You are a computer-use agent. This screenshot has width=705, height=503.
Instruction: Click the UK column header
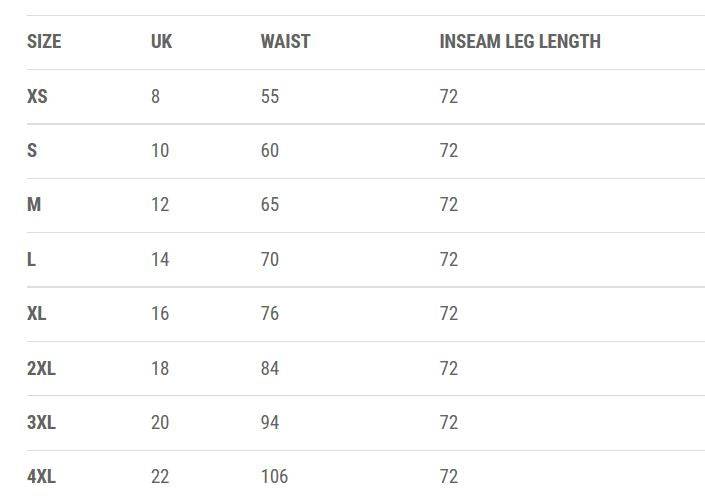pyautogui.click(x=161, y=42)
